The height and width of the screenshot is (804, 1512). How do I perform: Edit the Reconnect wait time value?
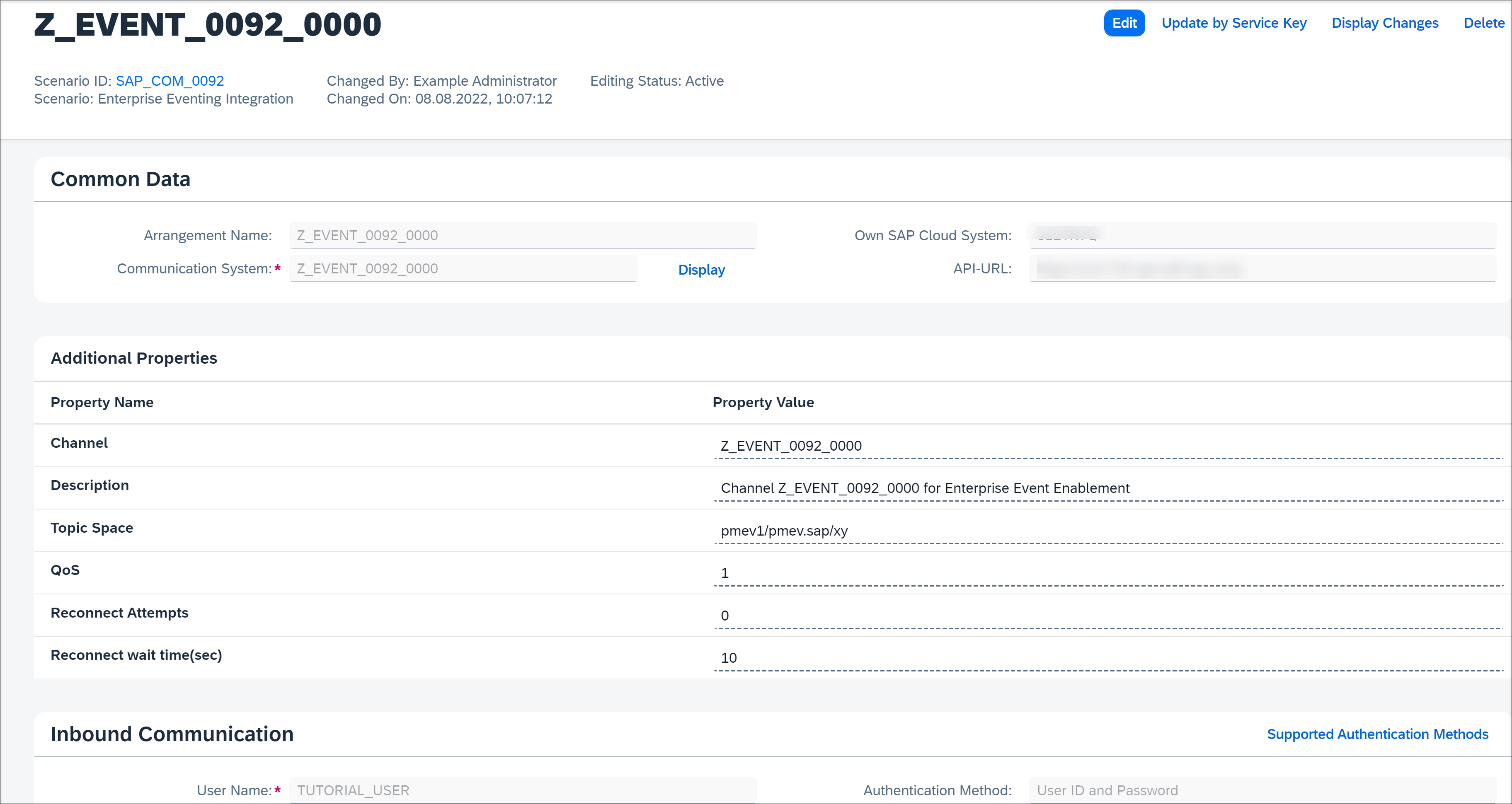click(x=1108, y=658)
